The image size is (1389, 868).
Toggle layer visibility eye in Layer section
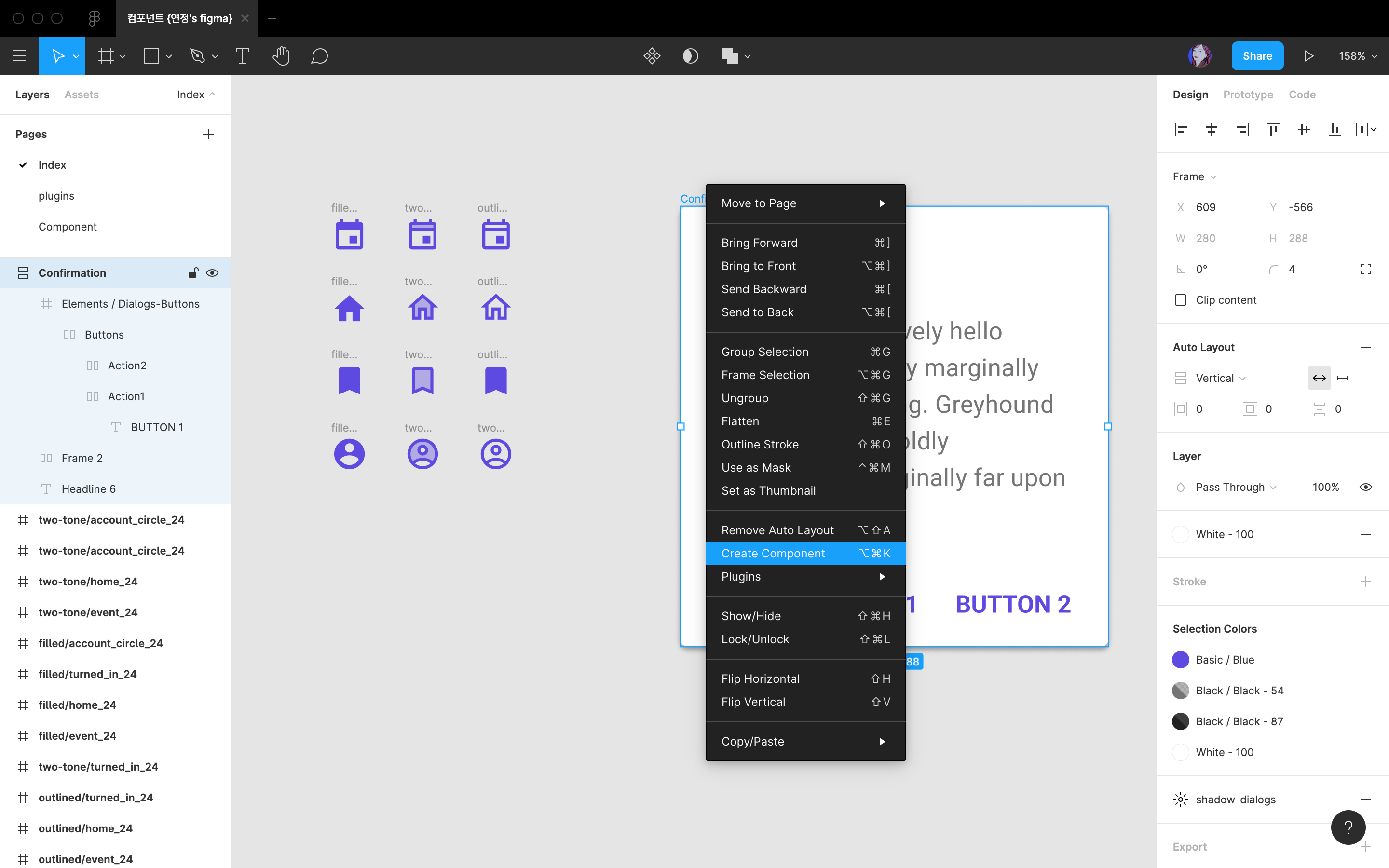pos(1365,487)
